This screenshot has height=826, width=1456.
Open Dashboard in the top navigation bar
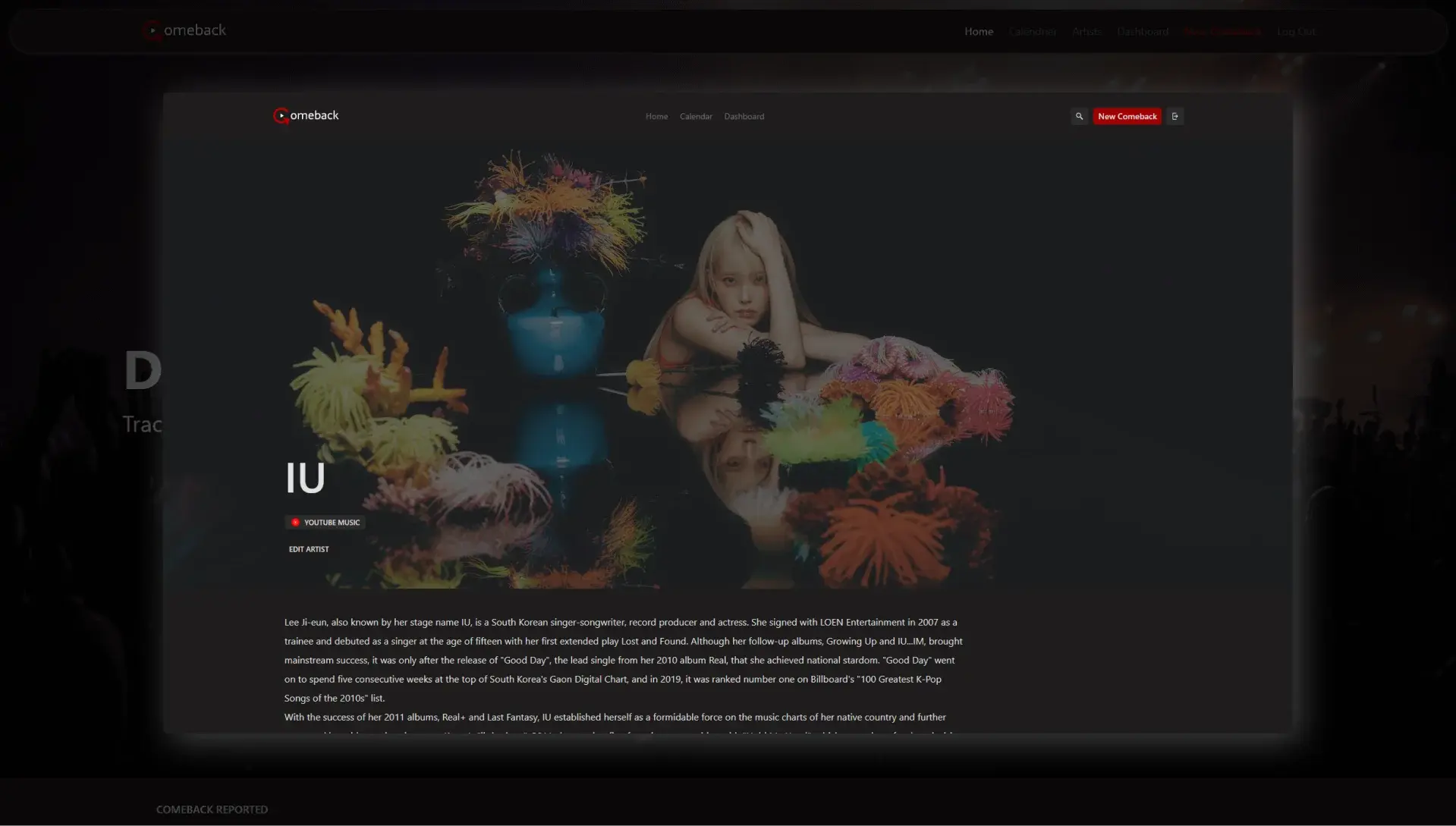point(1142,31)
